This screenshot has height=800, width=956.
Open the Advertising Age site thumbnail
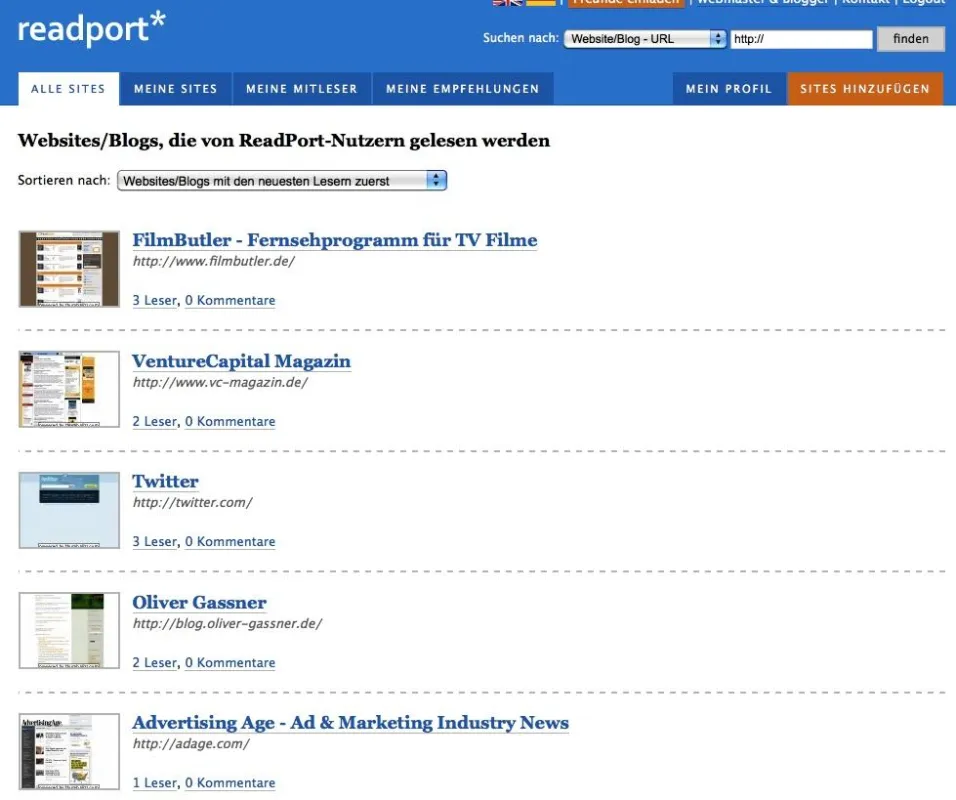pyautogui.click(x=69, y=752)
